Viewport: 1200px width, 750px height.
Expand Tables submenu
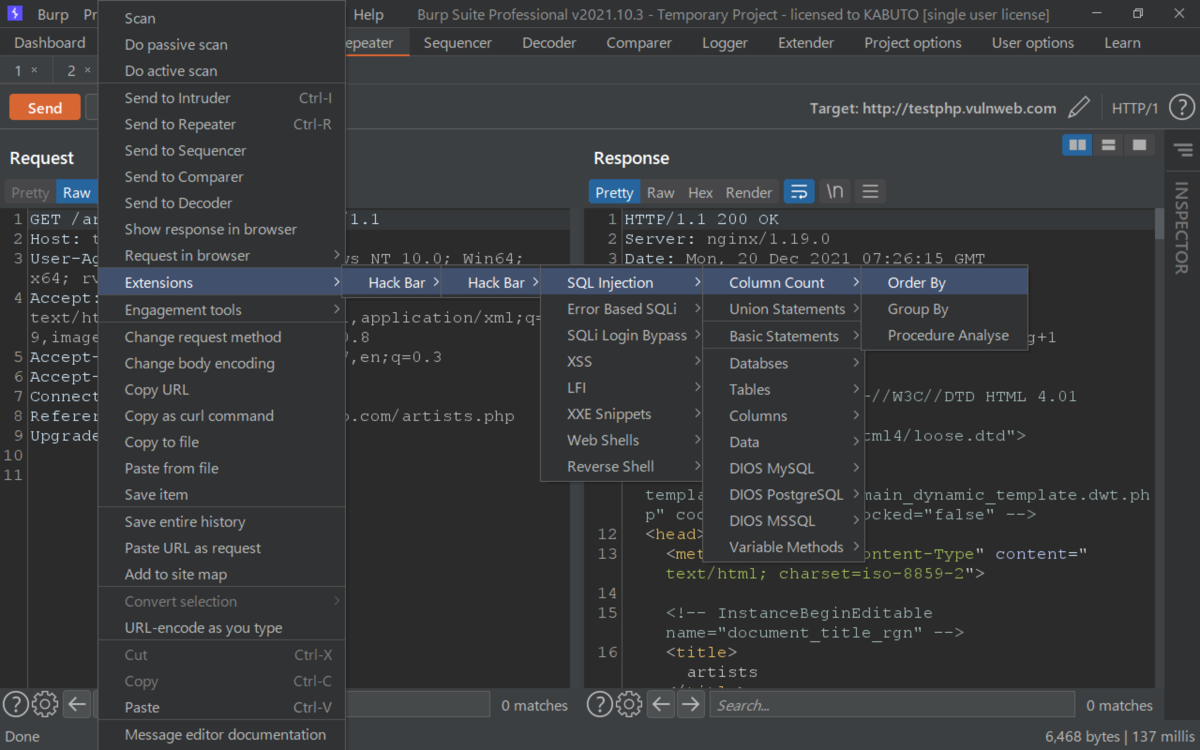click(783, 389)
